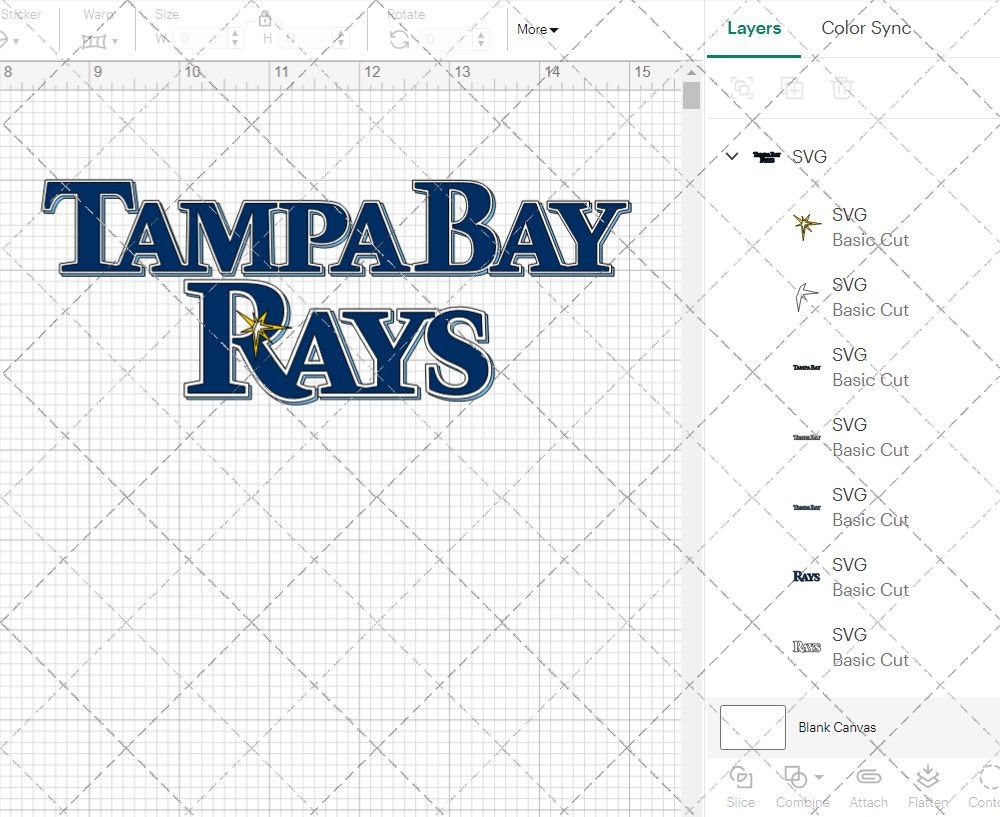Select the black Tampa Bay text layer thumbnail
1000x817 pixels.
pos(807,367)
